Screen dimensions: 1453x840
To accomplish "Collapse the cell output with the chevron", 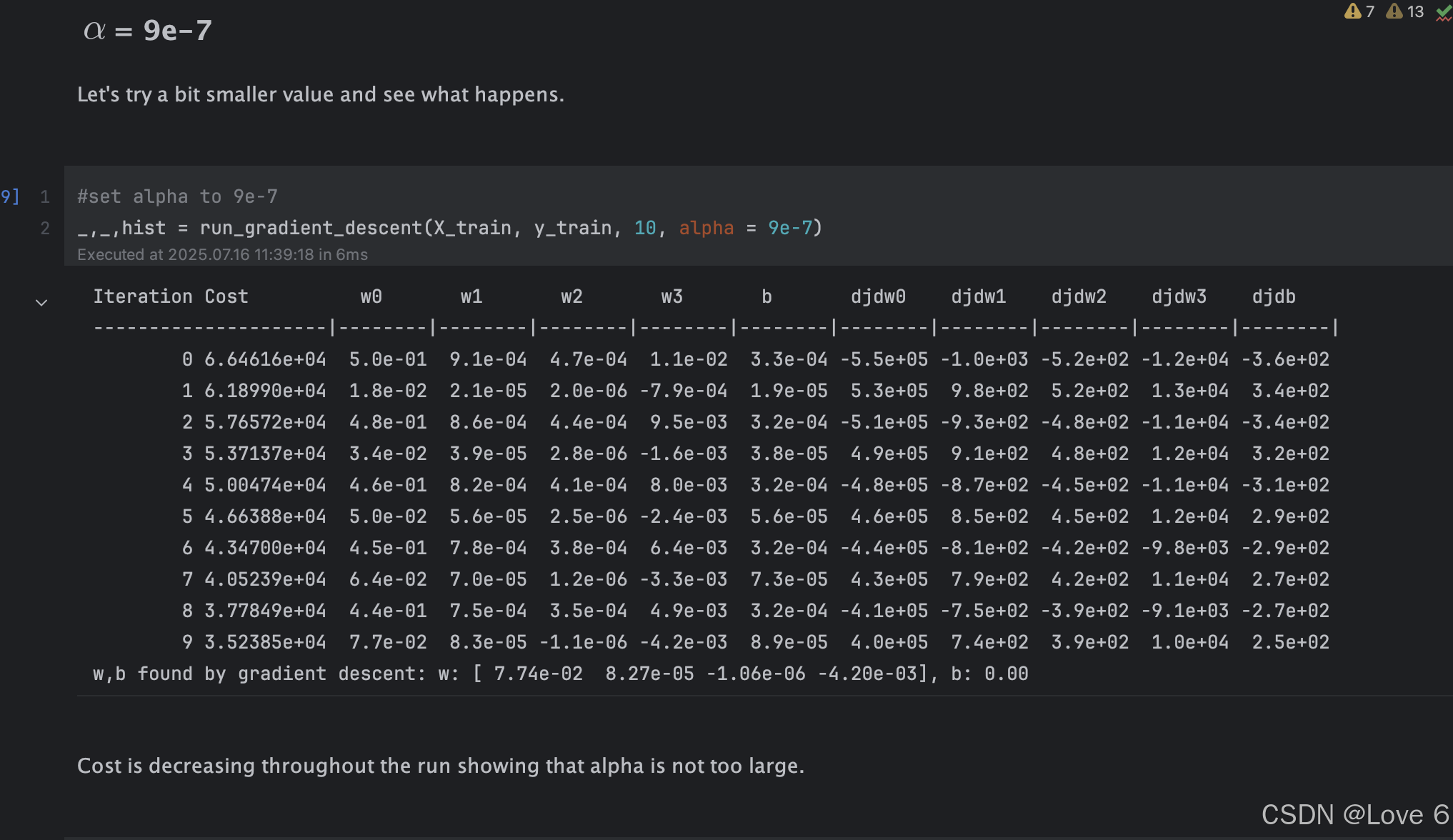I will pyautogui.click(x=41, y=303).
